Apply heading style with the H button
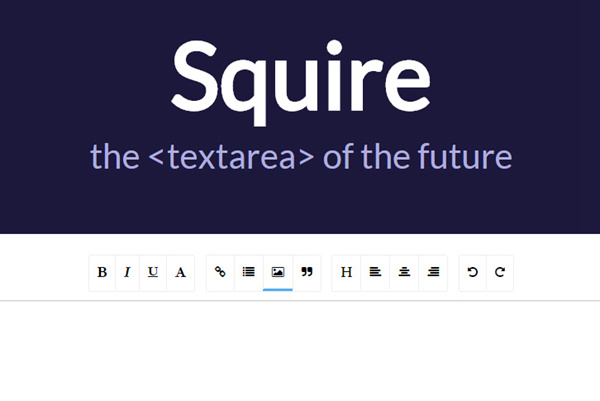Viewport: 600px width, 401px height. tap(346, 272)
